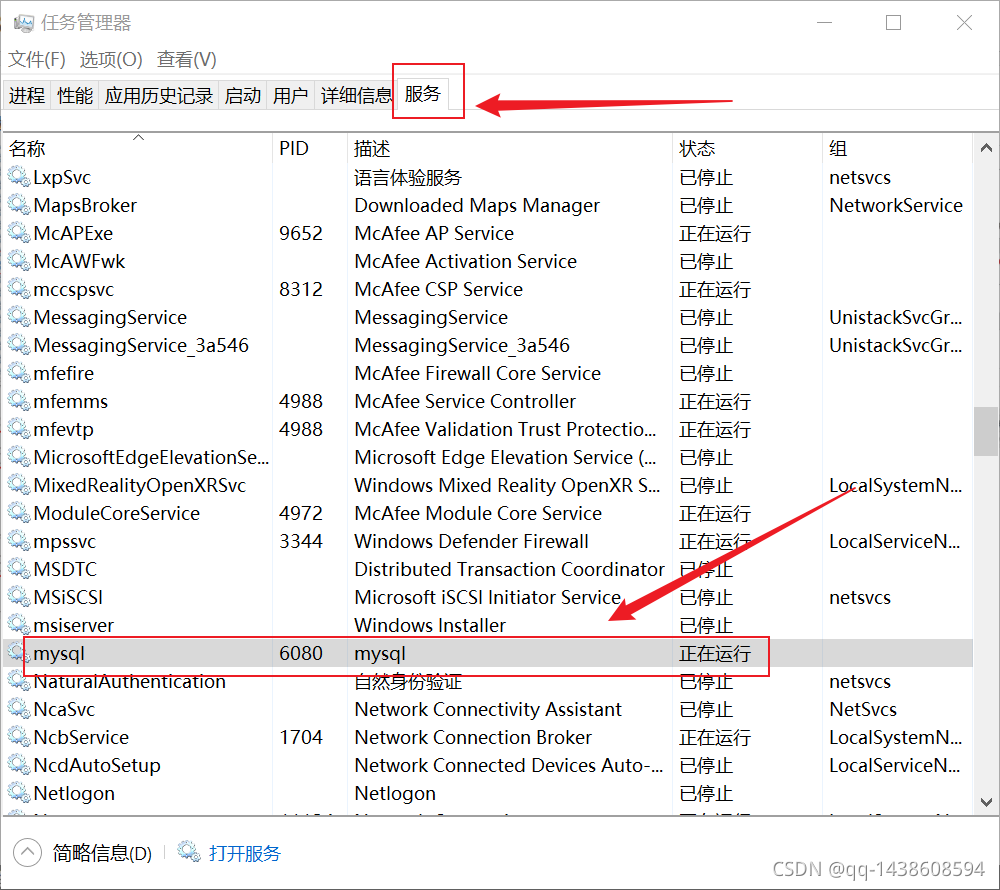The width and height of the screenshot is (1000, 890).
Task: Select Downloaded Maps Manager description
Action: point(477,205)
